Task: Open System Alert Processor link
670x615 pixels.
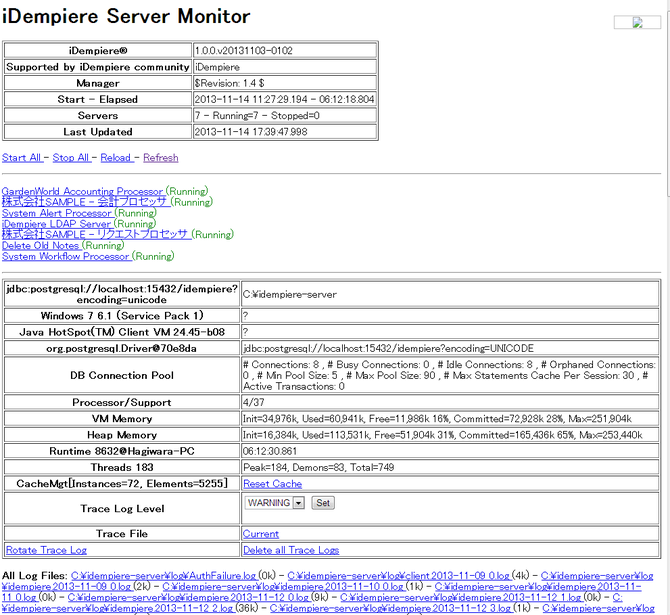Action: (57, 213)
